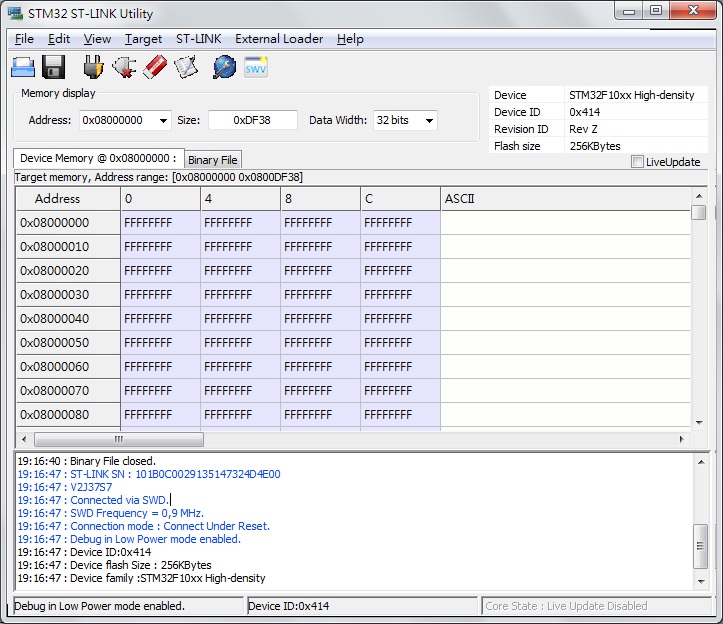Click the 'Device flash Size : 256KBytes' log line
Screen dimensions: 723x624
(x=114, y=565)
